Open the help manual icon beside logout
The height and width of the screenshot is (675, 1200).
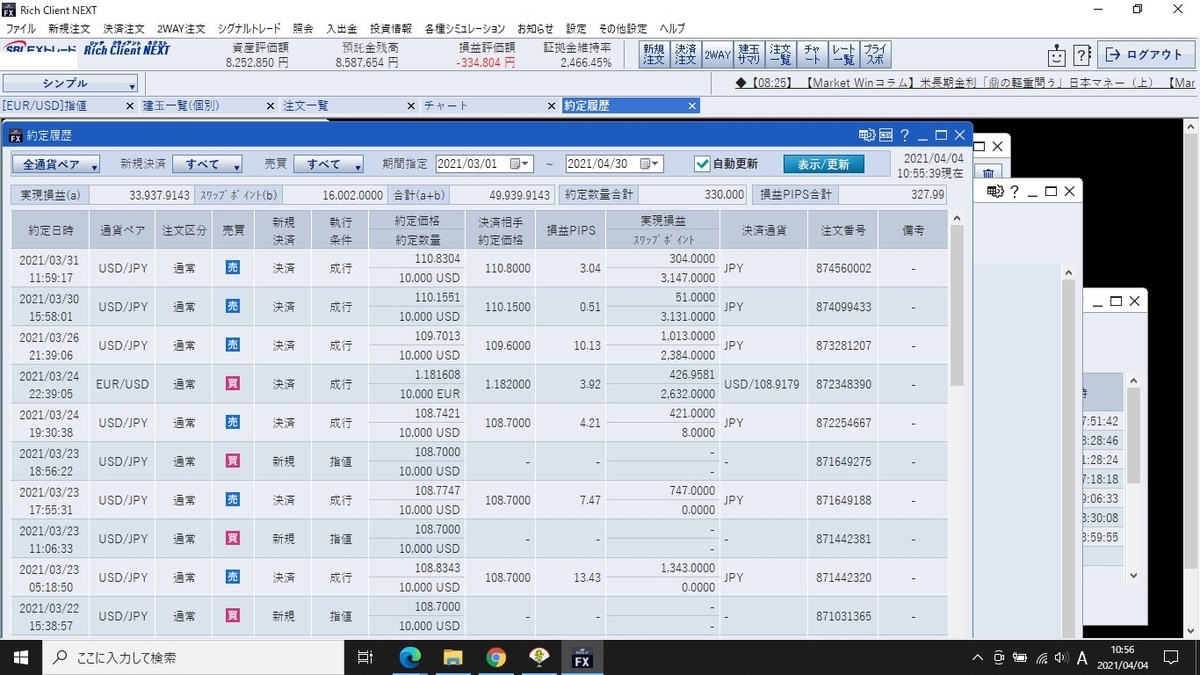coord(1081,55)
